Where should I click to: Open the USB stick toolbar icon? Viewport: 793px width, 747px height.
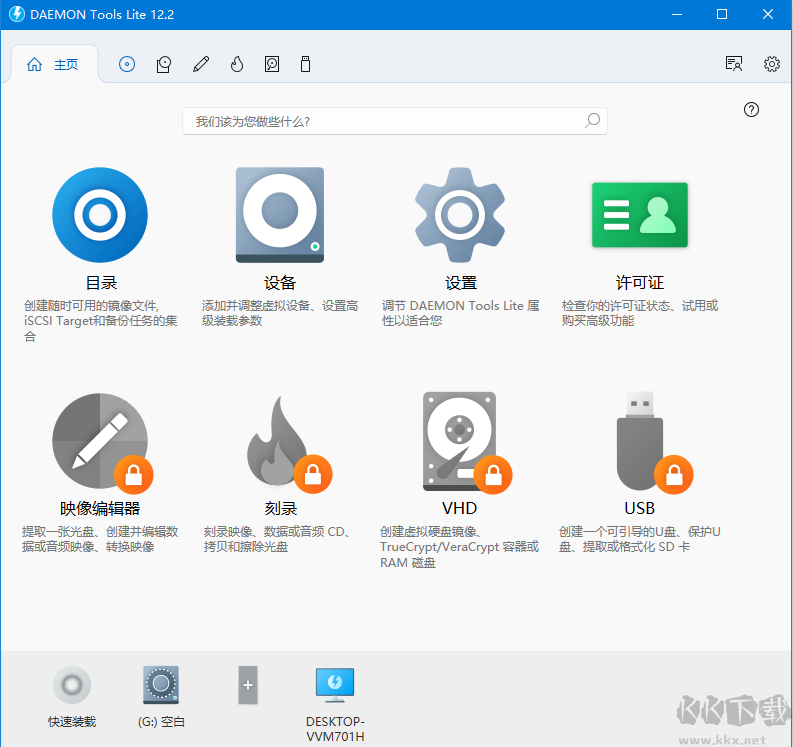305,64
